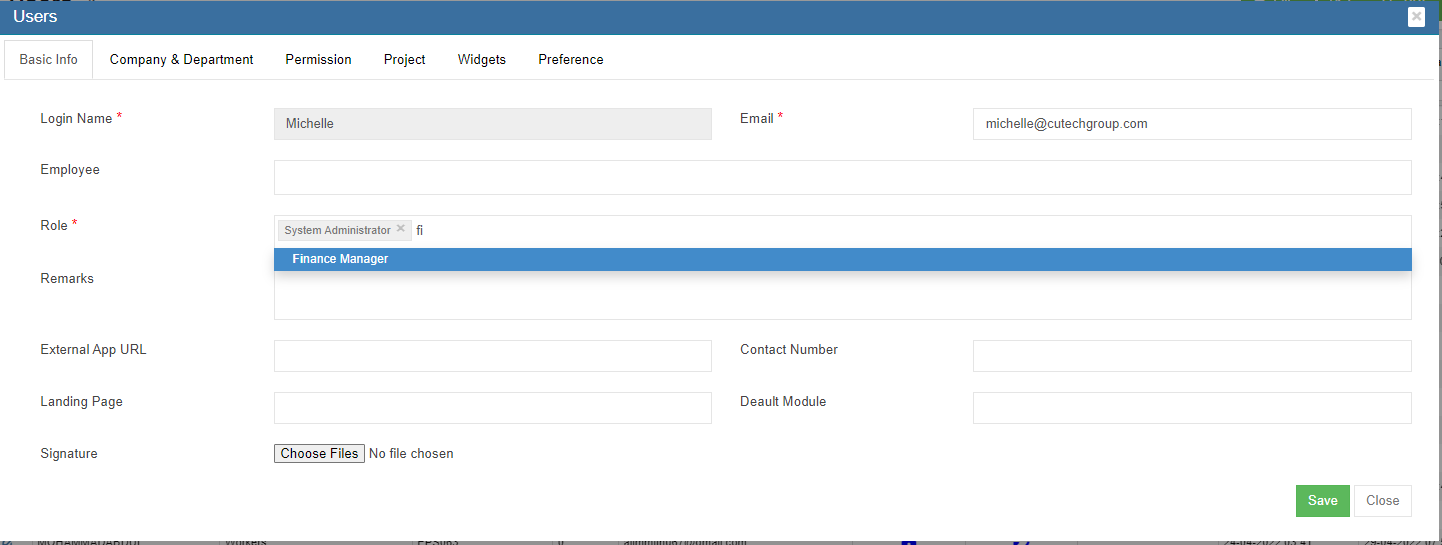Screen dimensions: 1442x545
Task: Switch to the Widgets tab
Action: coord(481,60)
